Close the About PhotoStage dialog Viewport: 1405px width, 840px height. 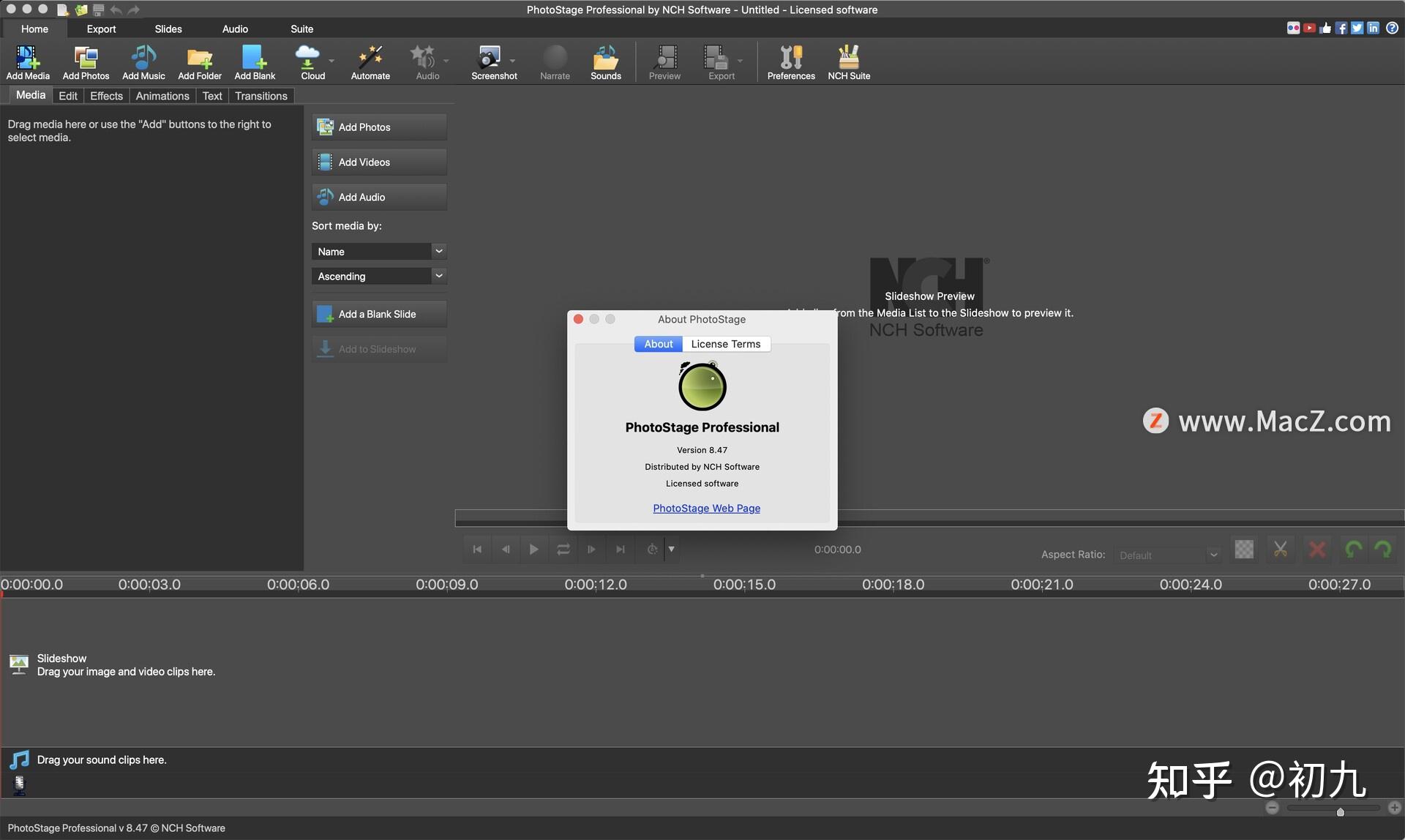[x=578, y=319]
